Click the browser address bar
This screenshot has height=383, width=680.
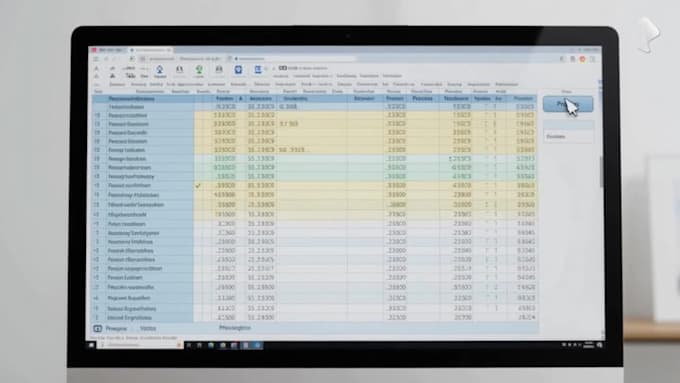pyautogui.click(x=295, y=59)
